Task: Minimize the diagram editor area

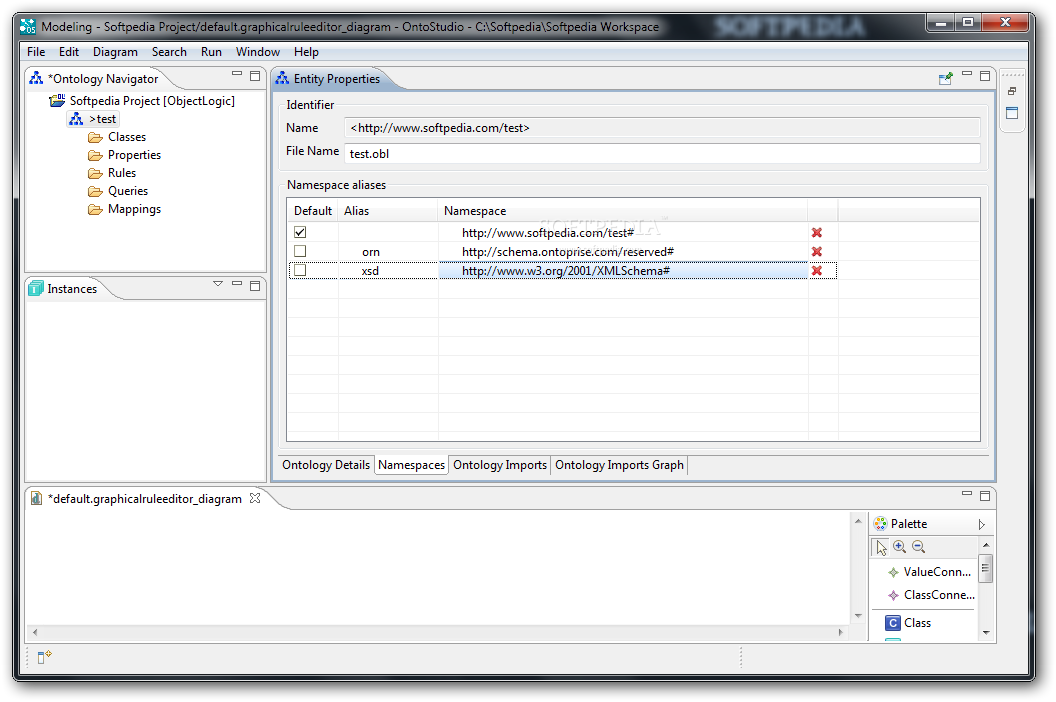Action: [967, 493]
